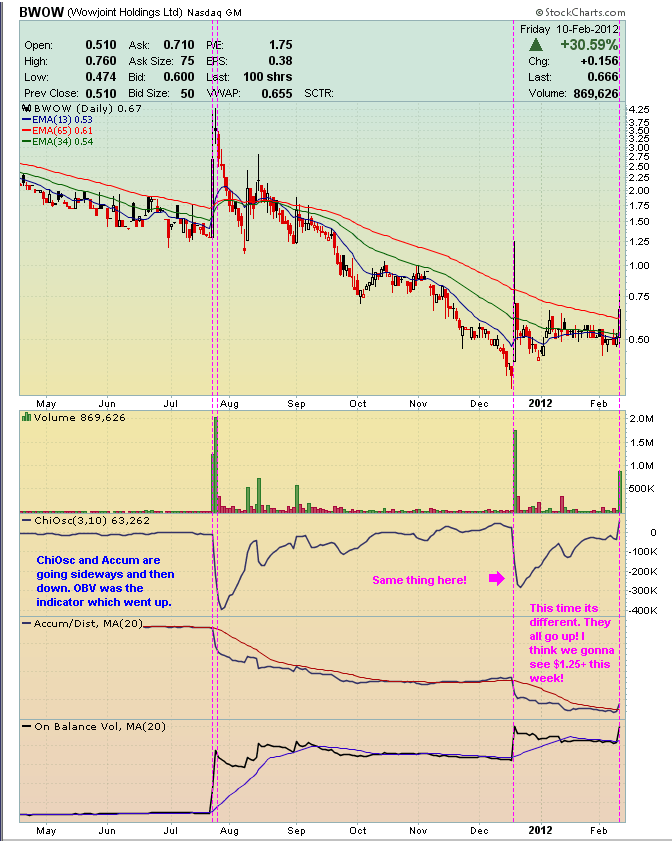Click the P/E value 1.75
The width and height of the screenshot is (672, 841).
280,45
